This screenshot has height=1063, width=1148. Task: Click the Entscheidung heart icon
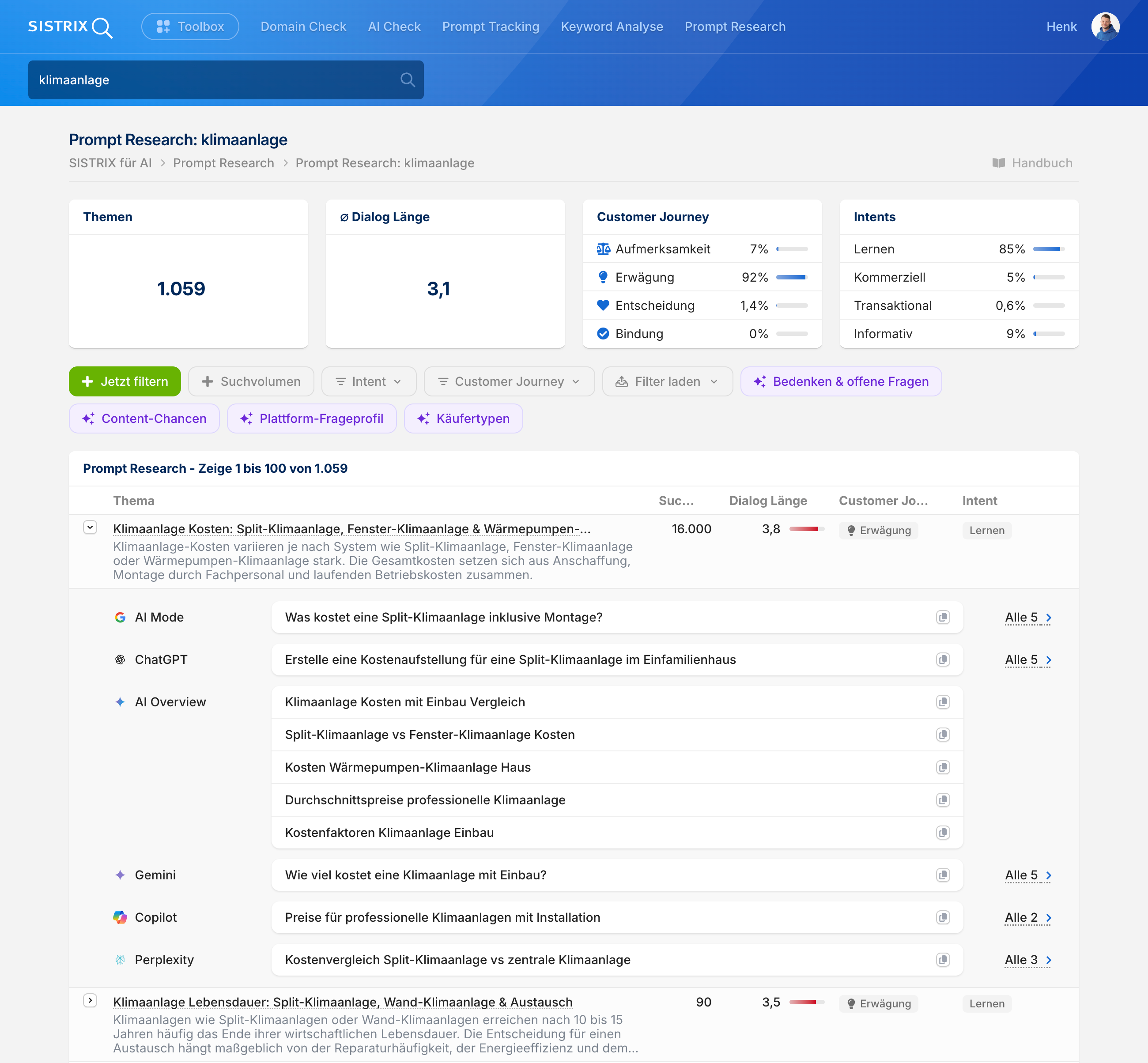point(603,305)
